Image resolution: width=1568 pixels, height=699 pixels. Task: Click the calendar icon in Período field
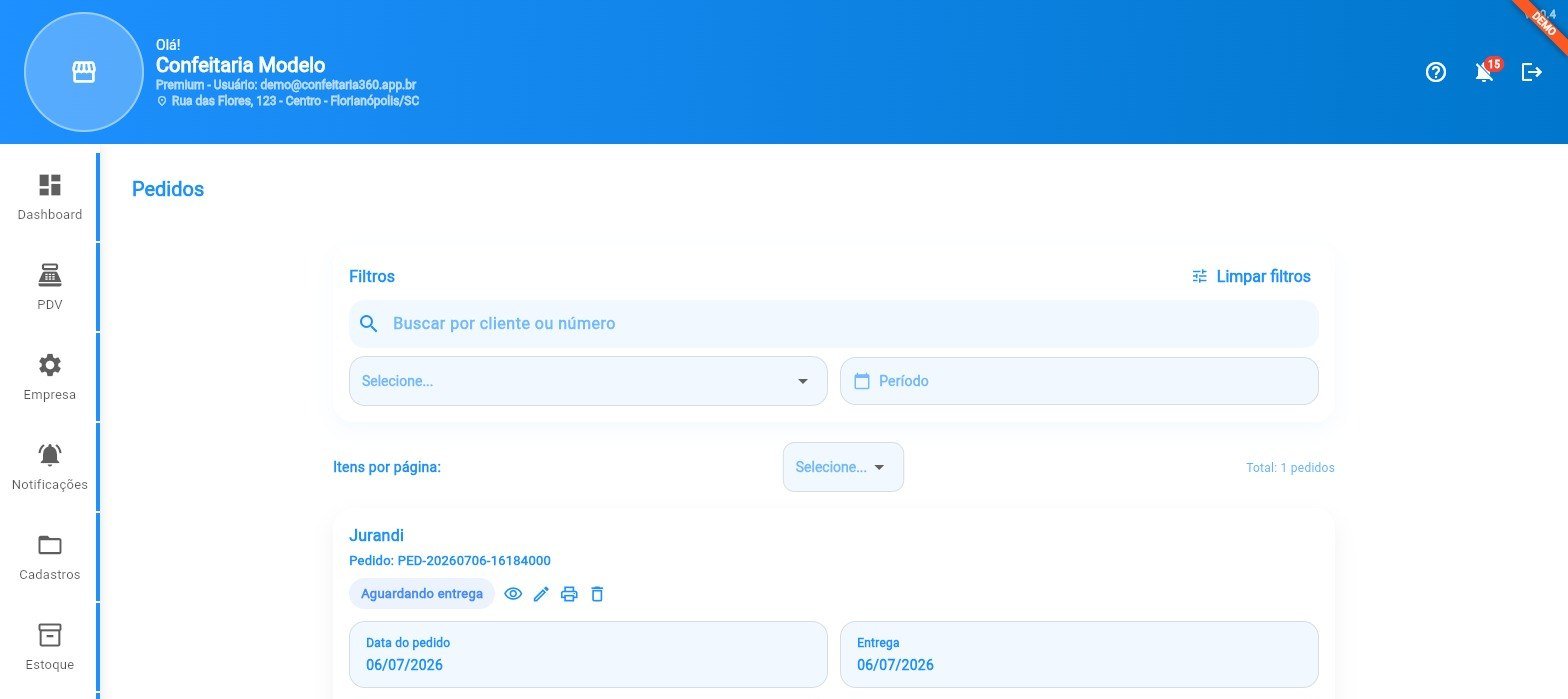[x=862, y=381]
